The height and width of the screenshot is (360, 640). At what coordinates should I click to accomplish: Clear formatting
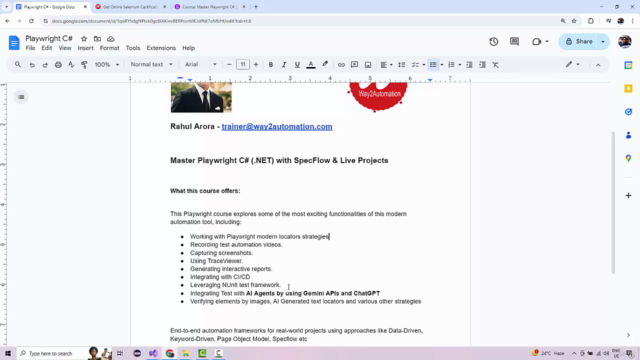tap(496, 64)
